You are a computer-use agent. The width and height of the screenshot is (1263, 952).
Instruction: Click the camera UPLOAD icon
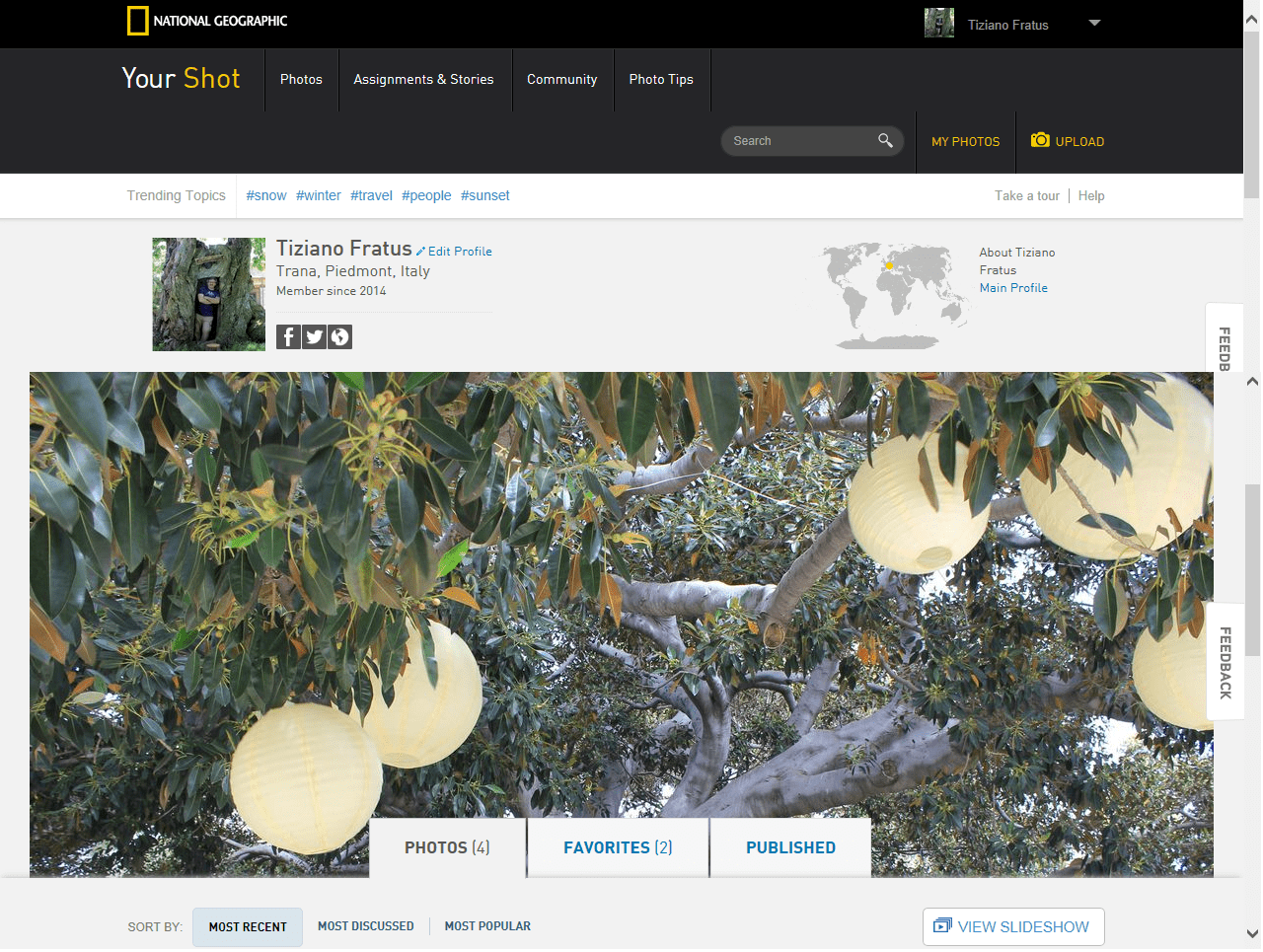tap(1040, 140)
